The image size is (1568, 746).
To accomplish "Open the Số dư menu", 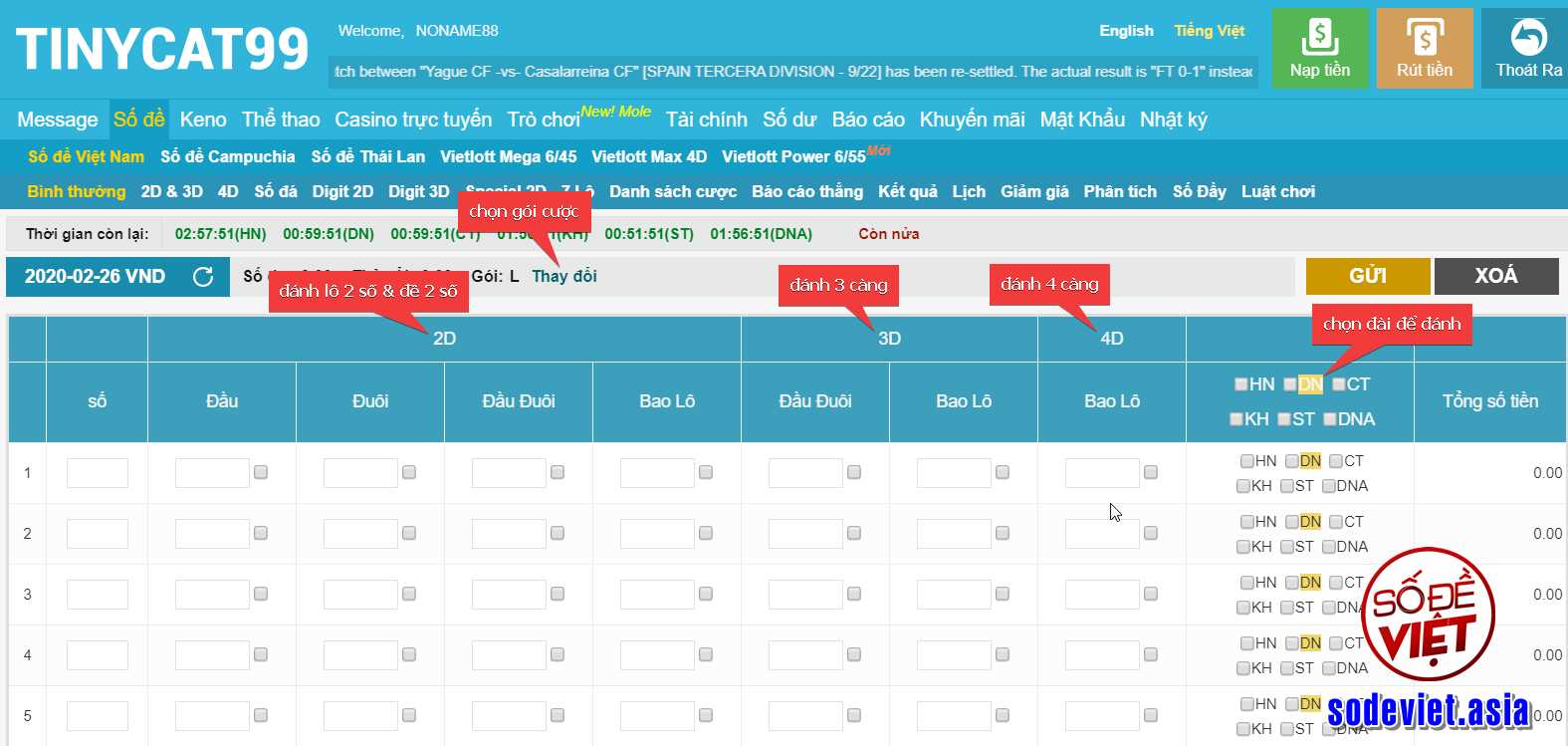I will pyautogui.click(x=789, y=120).
